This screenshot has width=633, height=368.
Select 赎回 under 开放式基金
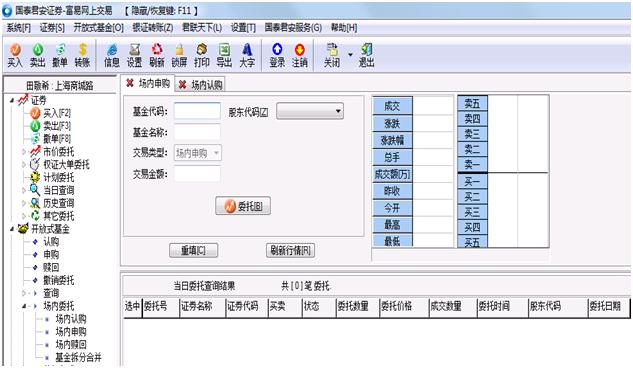(x=51, y=268)
